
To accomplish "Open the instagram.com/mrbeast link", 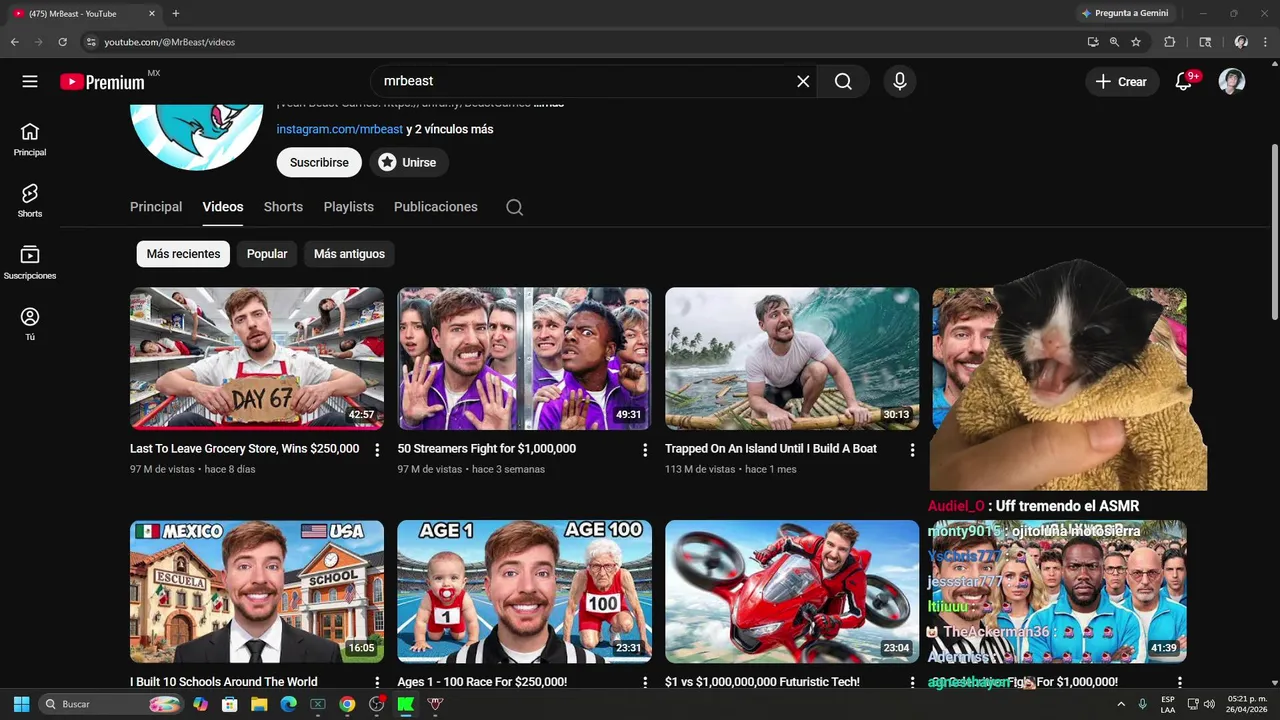I will click(340, 129).
